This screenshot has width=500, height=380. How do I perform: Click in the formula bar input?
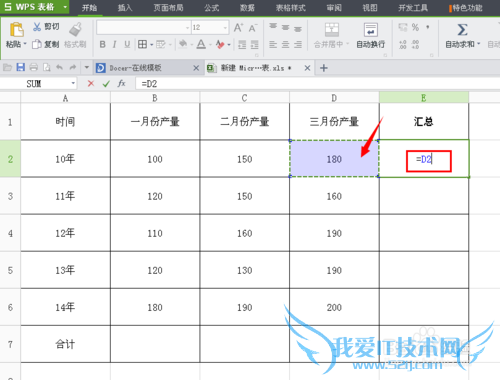(318, 83)
